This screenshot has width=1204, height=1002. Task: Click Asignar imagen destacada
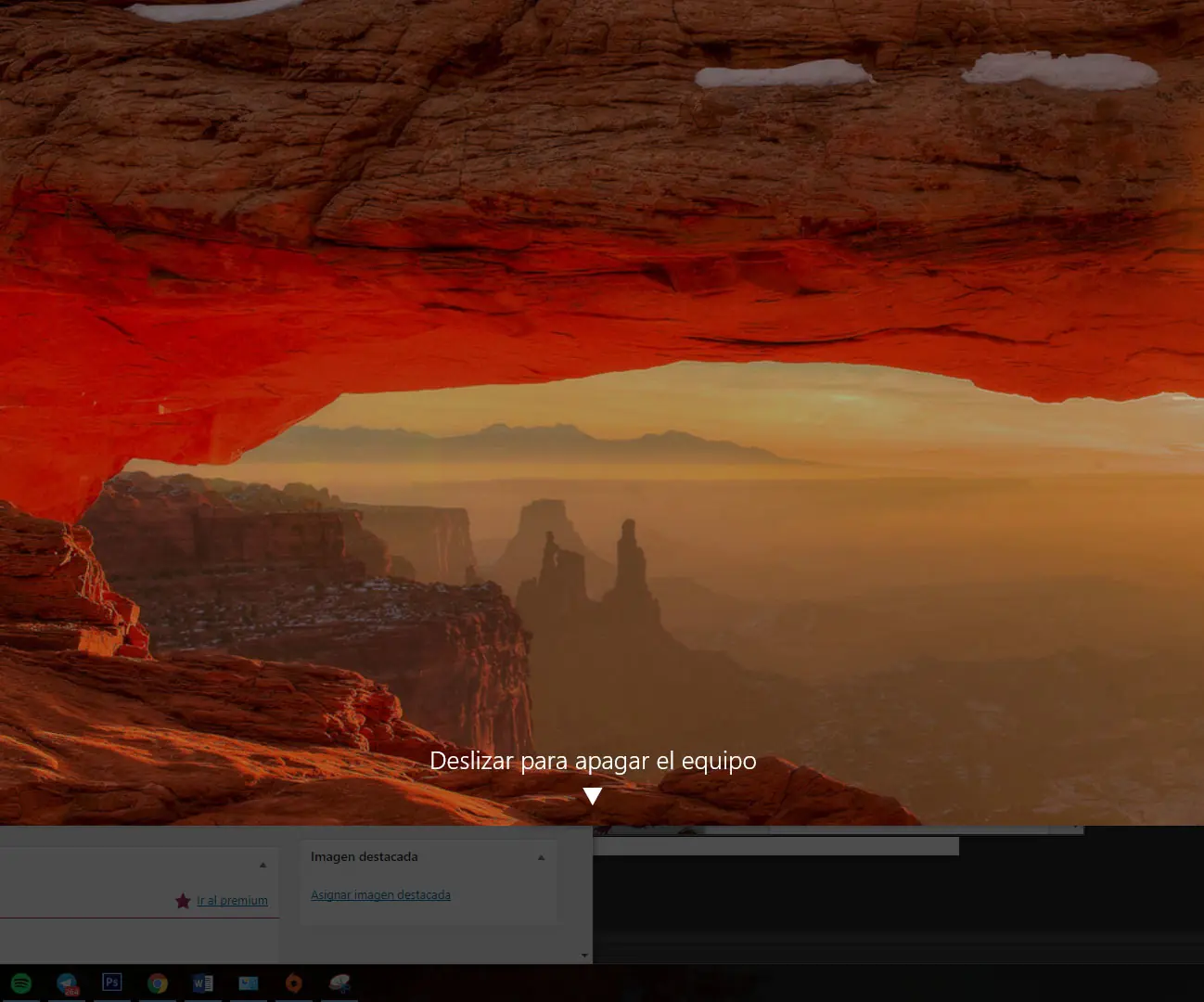click(x=380, y=894)
